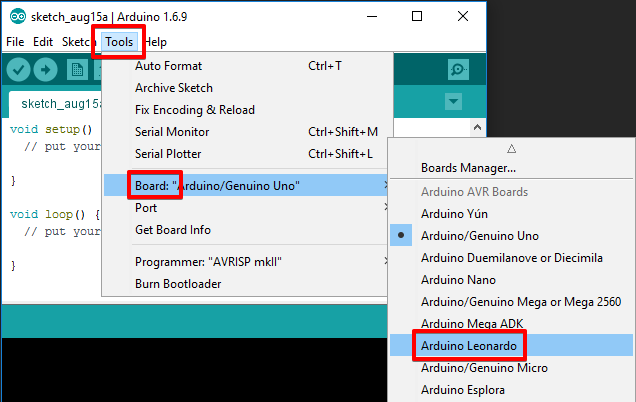Open the Edit menu
This screenshot has width=636, height=402.
pyautogui.click(x=43, y=42)
